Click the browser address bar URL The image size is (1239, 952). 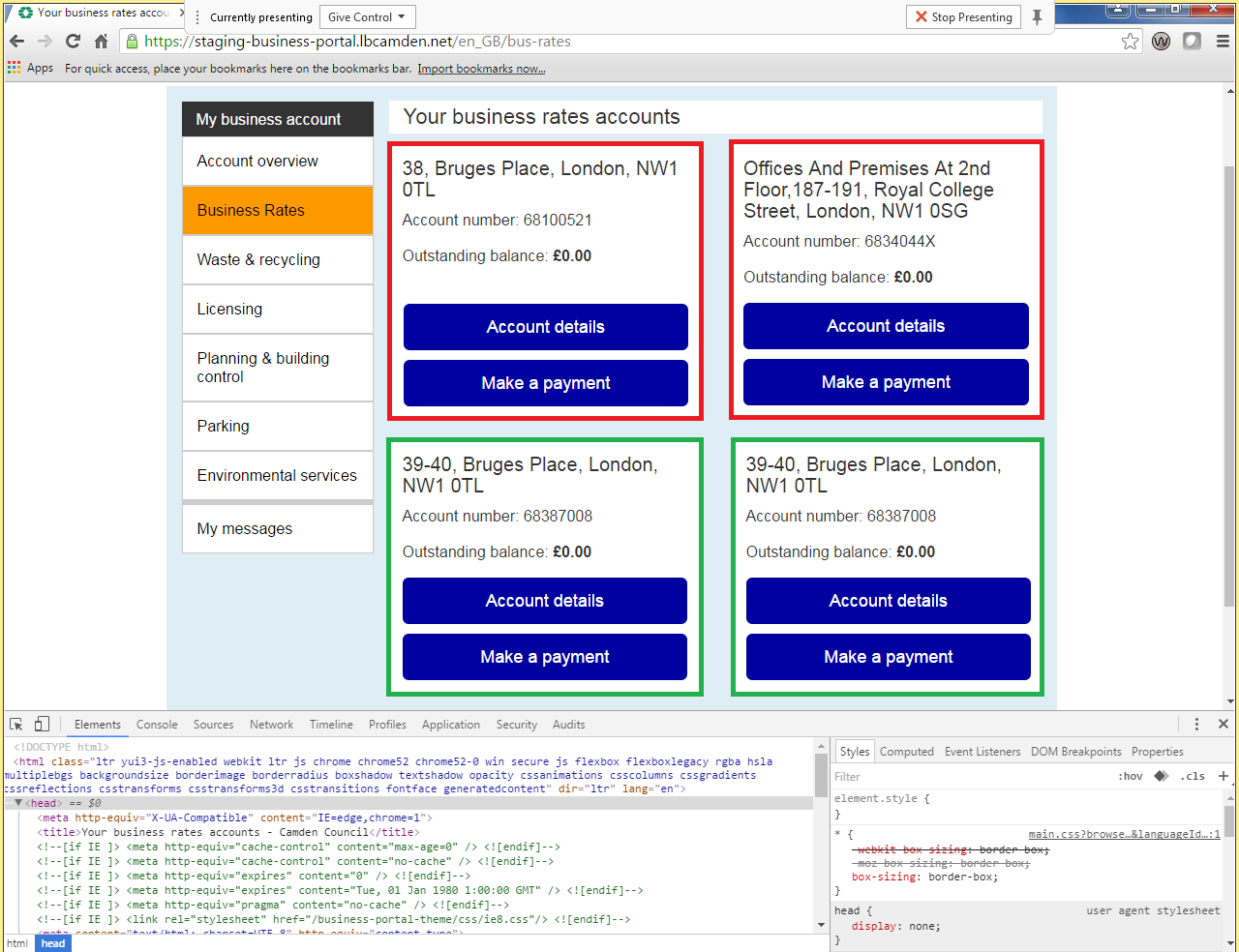pyautogui.click(x=357, y=42)
